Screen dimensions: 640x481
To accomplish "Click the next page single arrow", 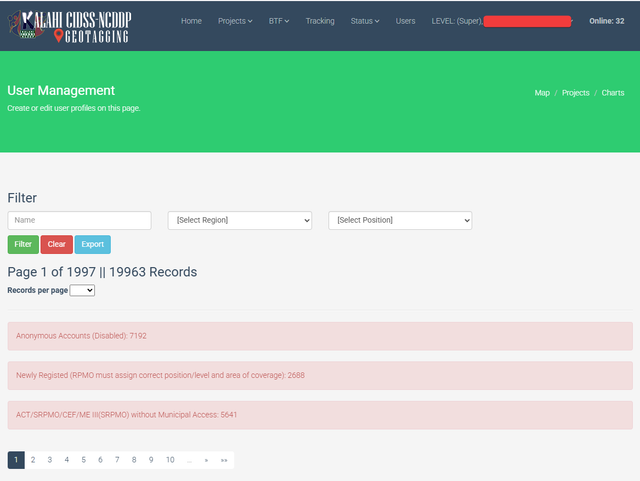I will pyautogui.click(x=207, y=460).
